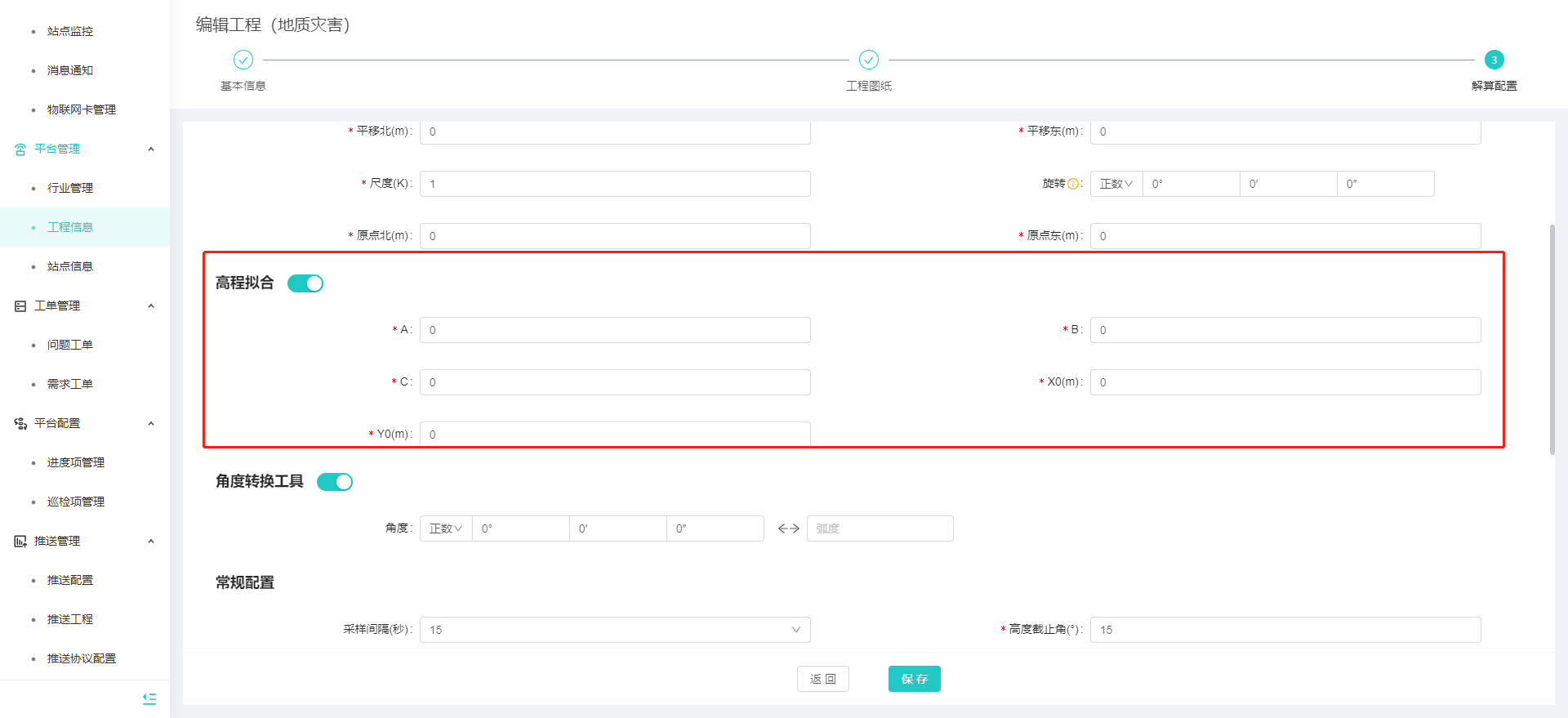Screen dimensions: 1568x718
Task: Click the 旋转 info help icon
Action: (1073, 184)
